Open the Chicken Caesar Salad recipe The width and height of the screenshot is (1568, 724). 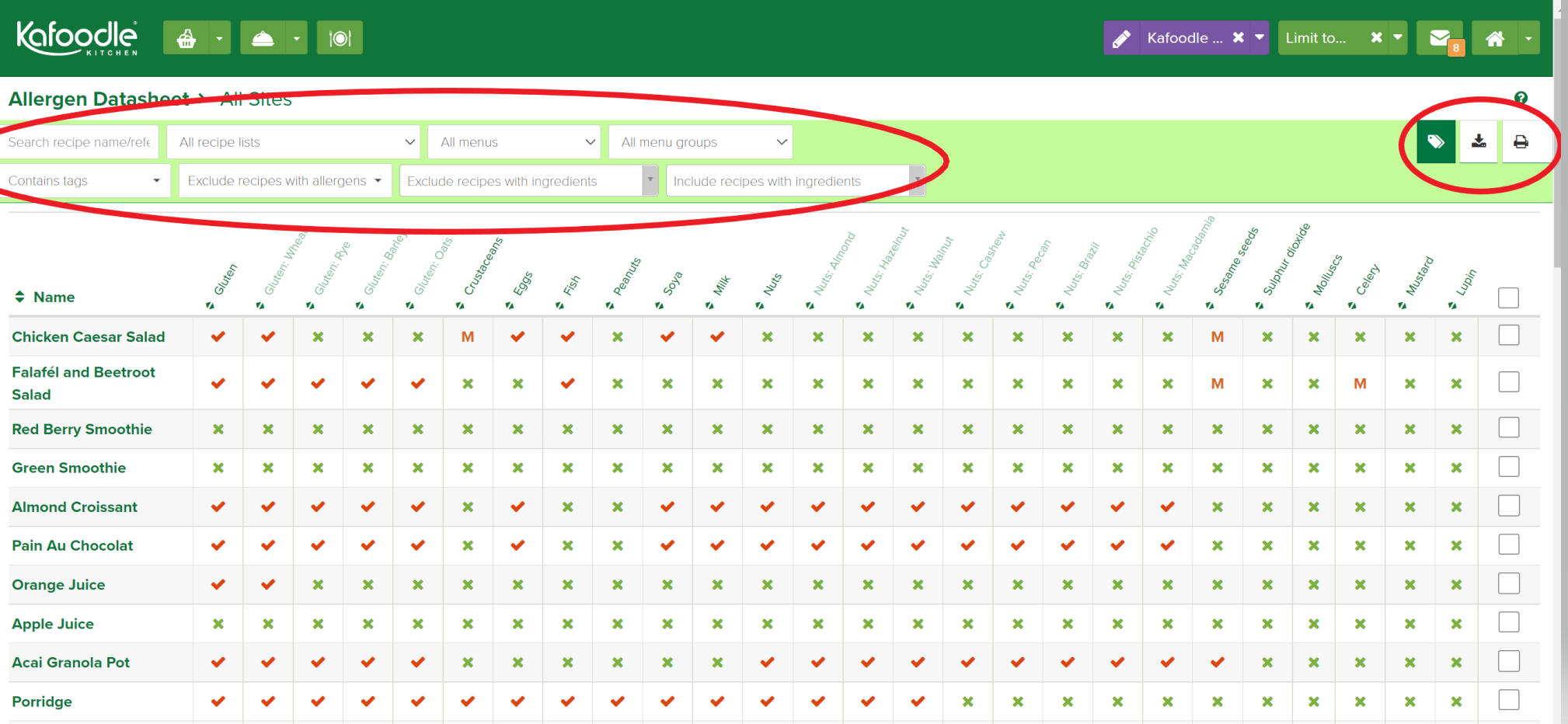(x=89, y=336)
